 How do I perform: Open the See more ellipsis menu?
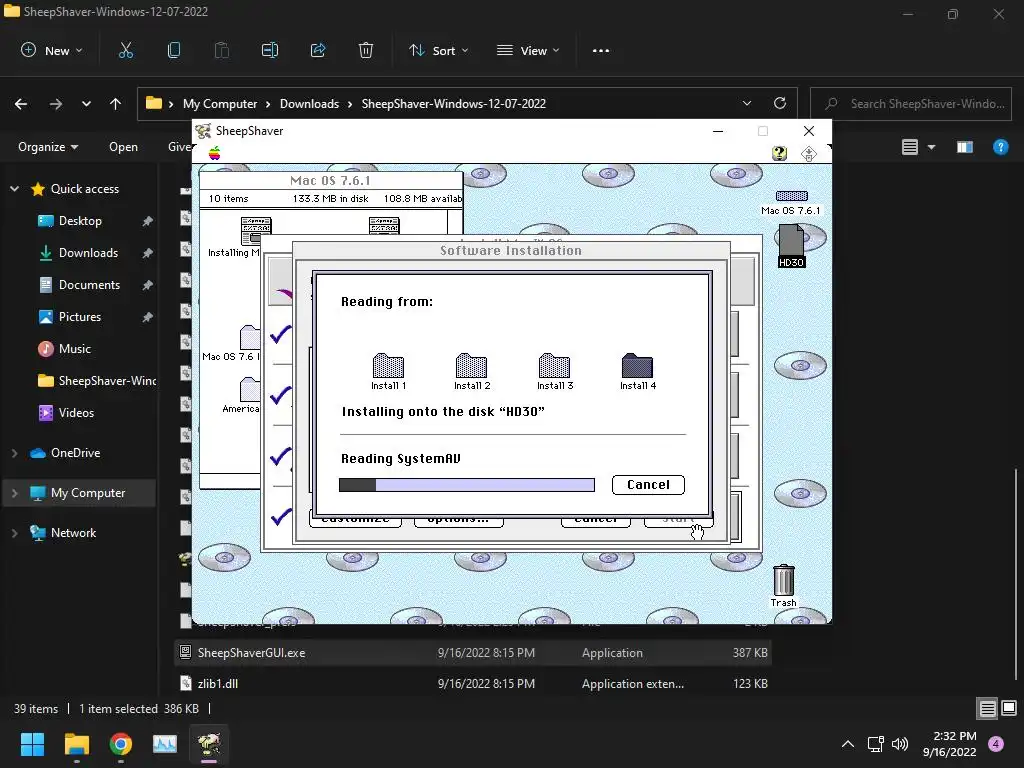pyautogui.click(x=601, y=50)
